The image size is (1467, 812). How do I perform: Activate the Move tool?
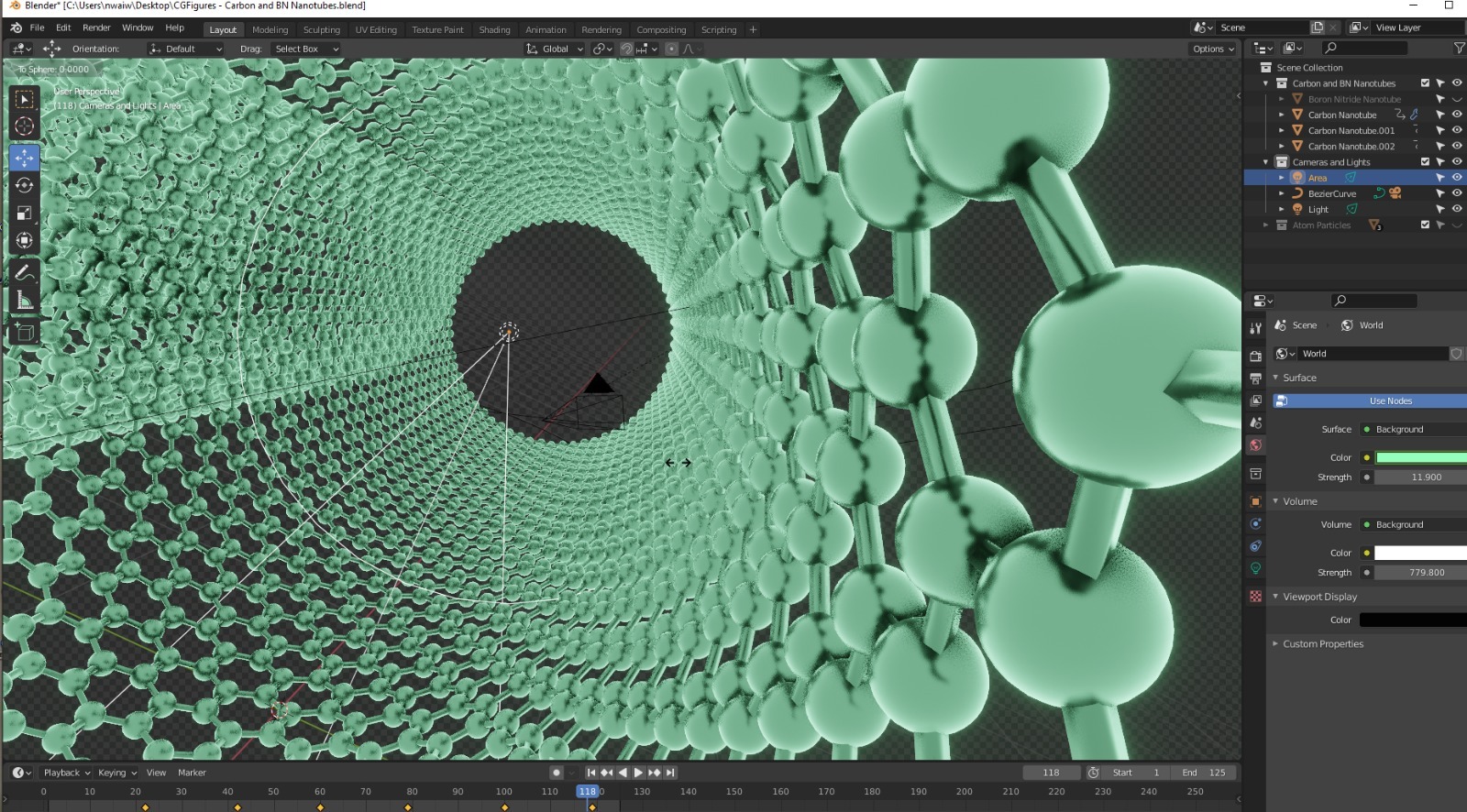pos(25,158)
